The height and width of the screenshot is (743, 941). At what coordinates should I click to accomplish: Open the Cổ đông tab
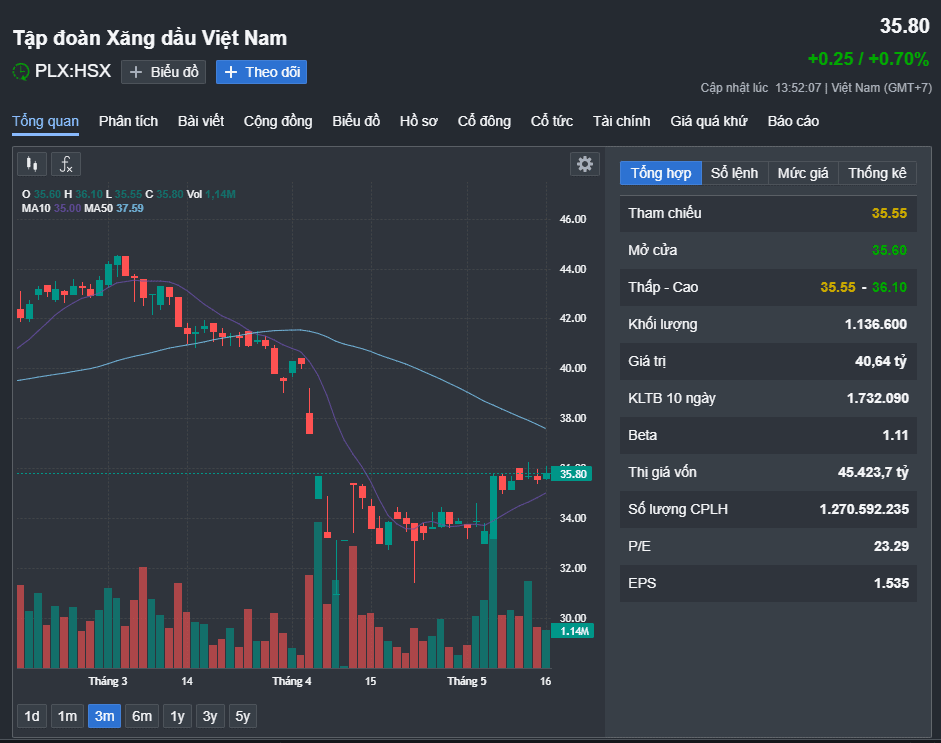tap(484, 121)
